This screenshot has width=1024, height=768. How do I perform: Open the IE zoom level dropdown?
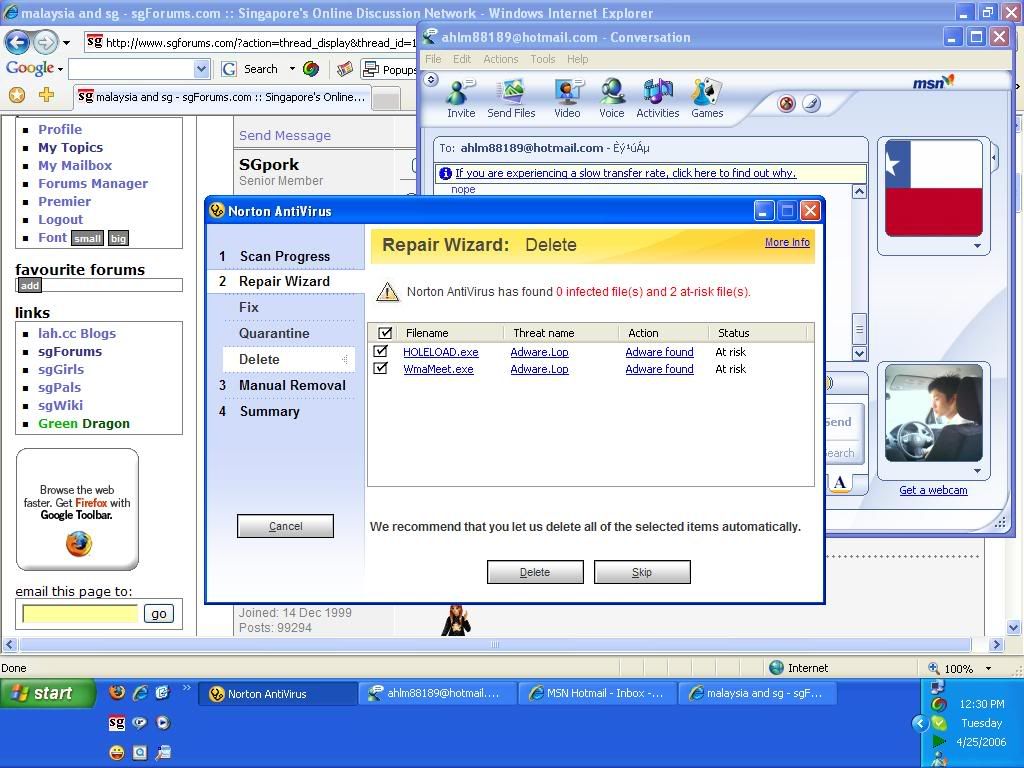click(x=988, y=668)
